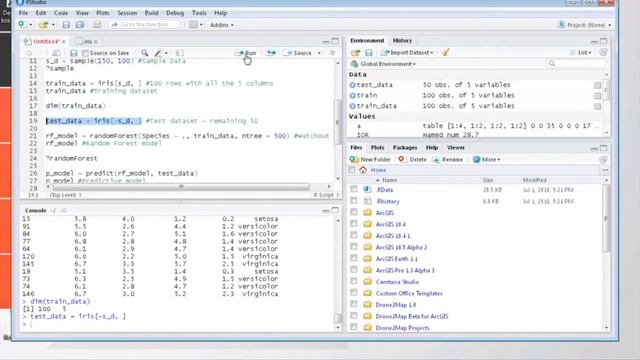Open the Home path link

pos(378,170)
